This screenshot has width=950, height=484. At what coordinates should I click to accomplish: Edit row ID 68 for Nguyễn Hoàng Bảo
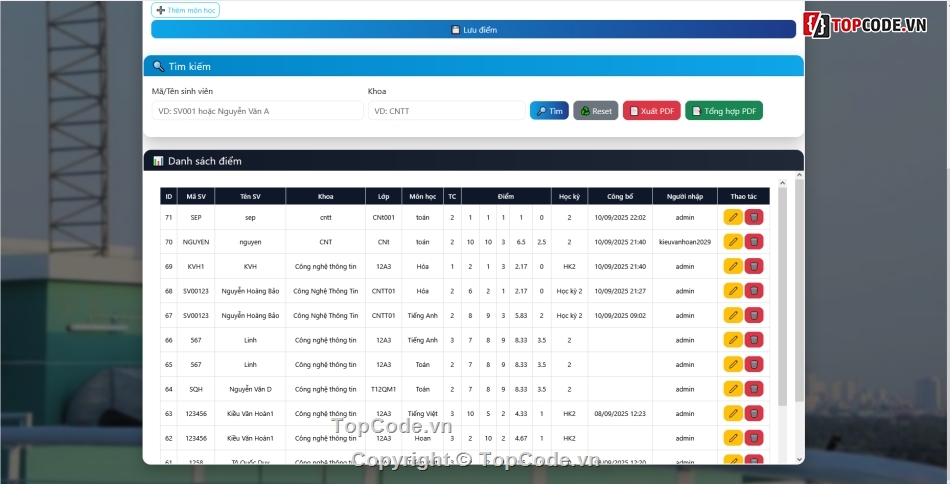[732, 291]
